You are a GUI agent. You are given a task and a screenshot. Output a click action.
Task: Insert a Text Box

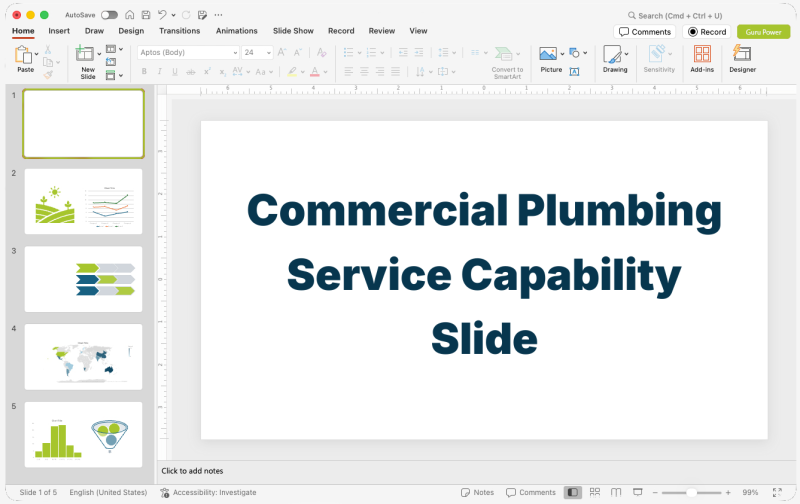[x=574, y=71]
